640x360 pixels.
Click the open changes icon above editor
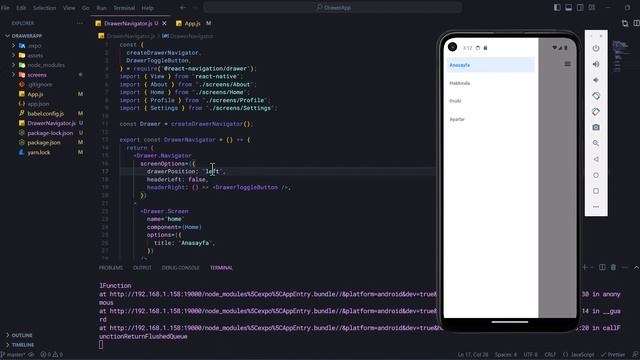pyautogui.click(x=625, y=23)
